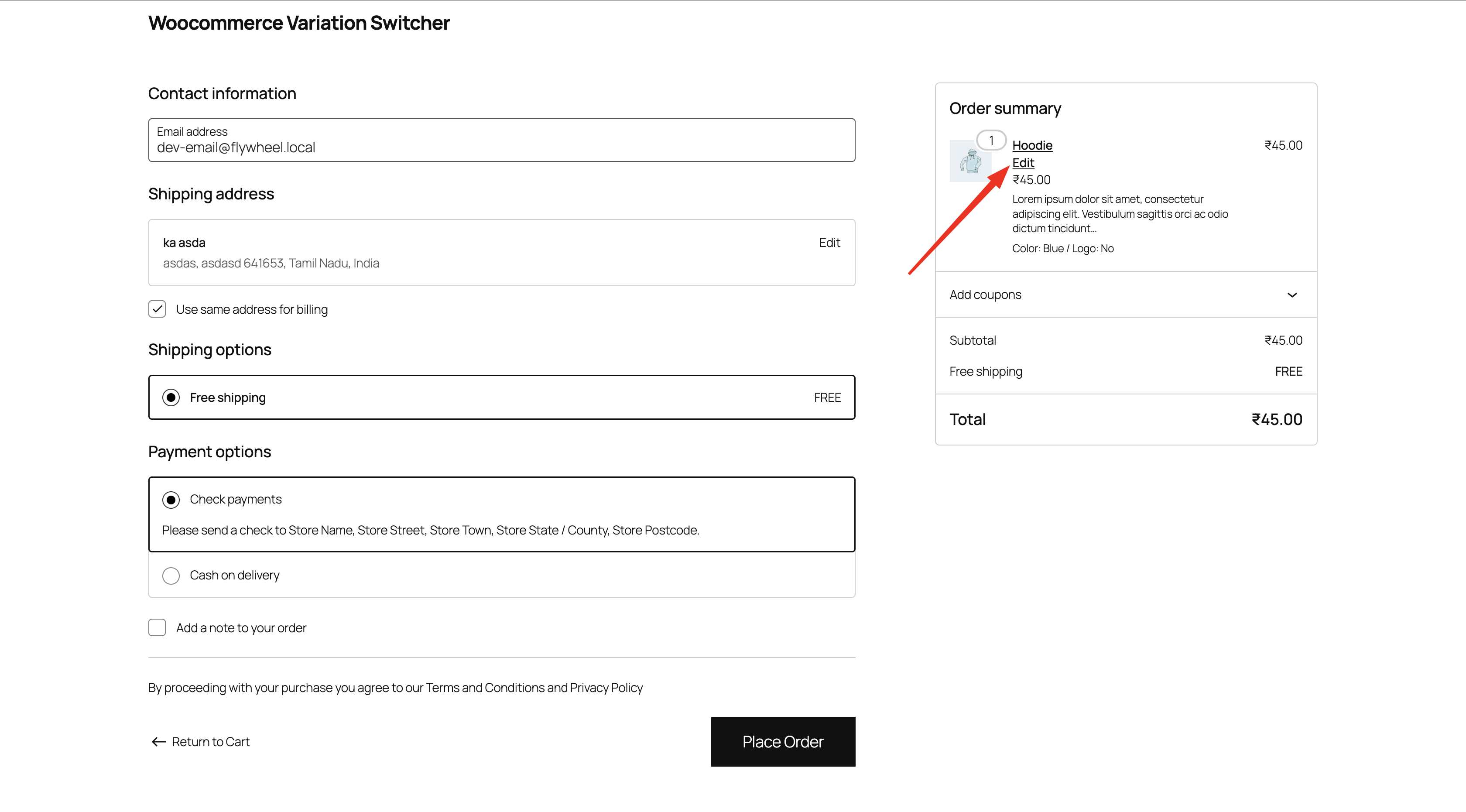
Task: Click the Hoodie product thumbnail image
Action: [970, 161]
